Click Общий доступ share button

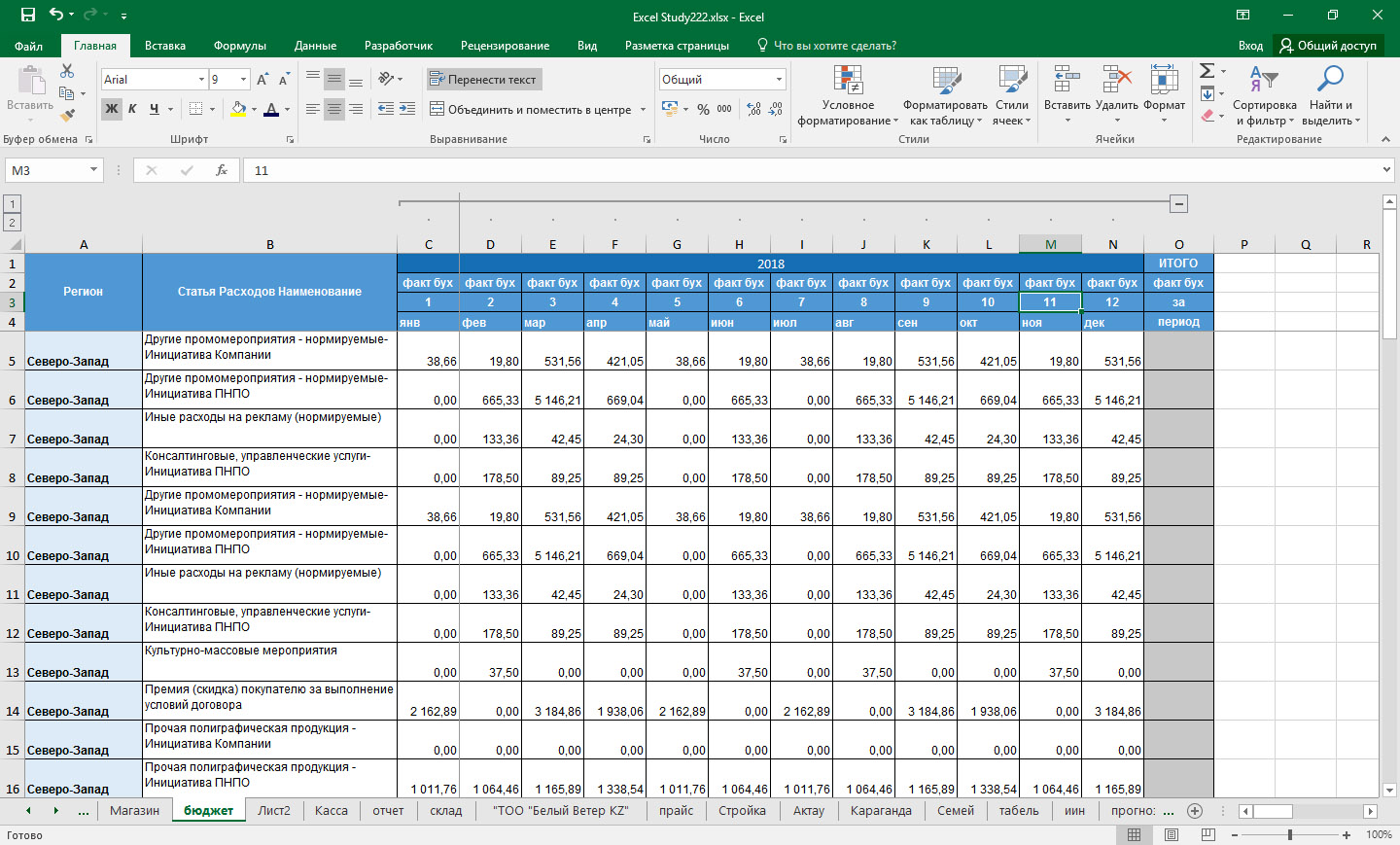(x=1328, y=46)
